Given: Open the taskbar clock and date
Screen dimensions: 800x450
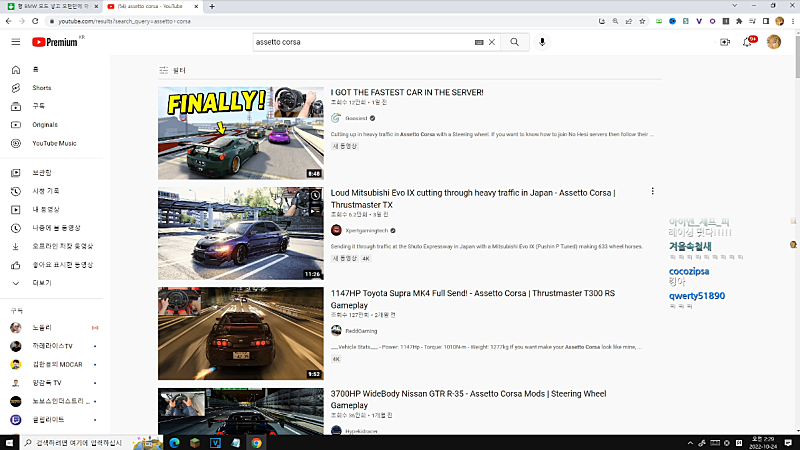Looking at the screenshot, I should (763, 442).
